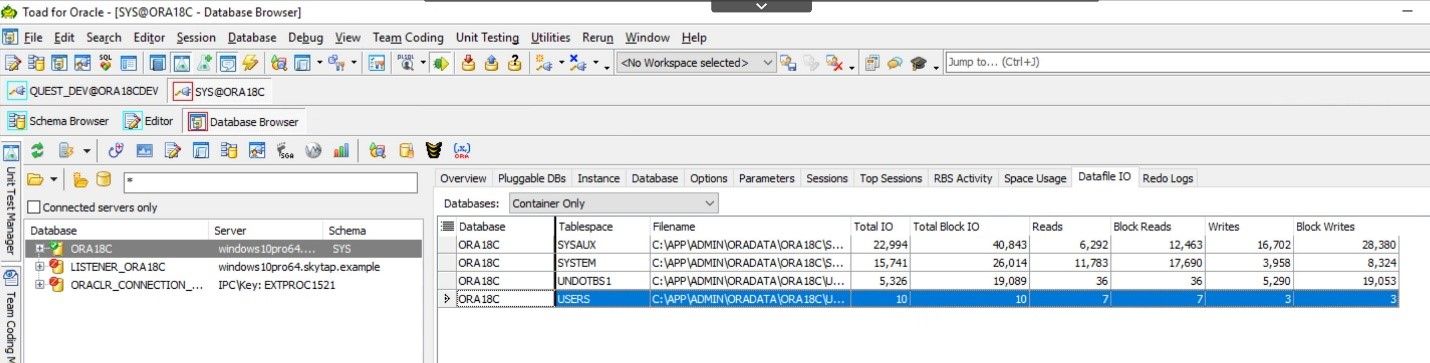Open the Session menu

196,37
